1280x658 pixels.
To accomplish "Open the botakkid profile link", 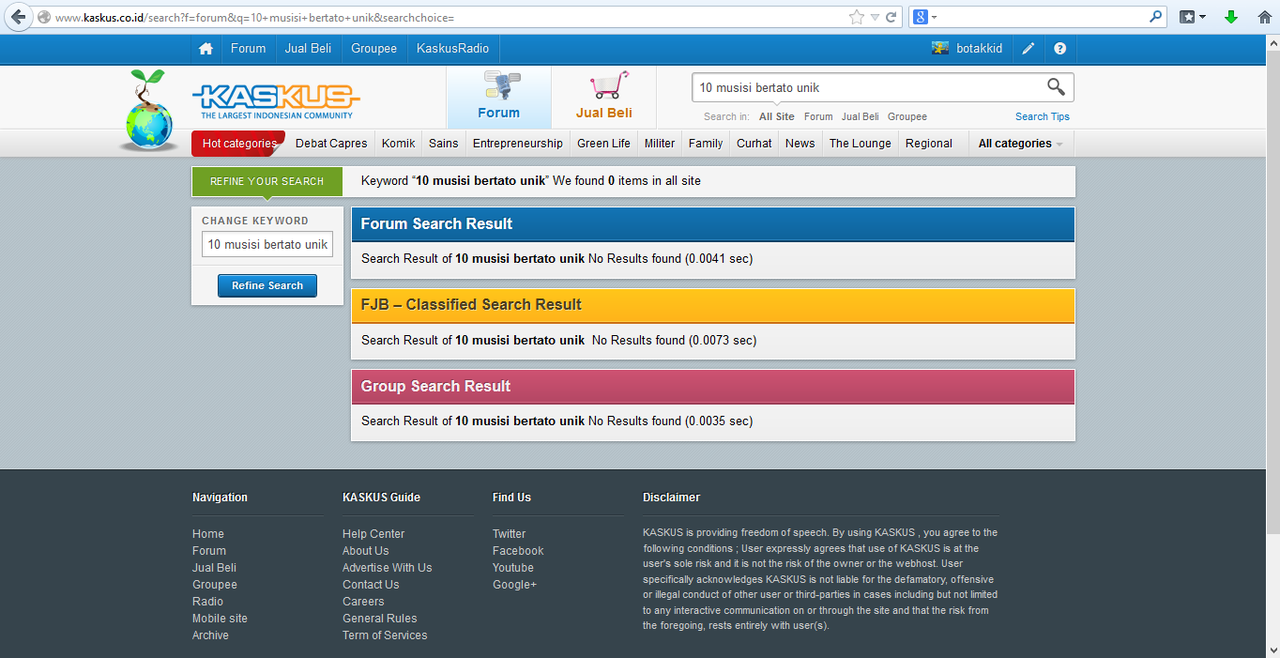I will click(979, 49).
